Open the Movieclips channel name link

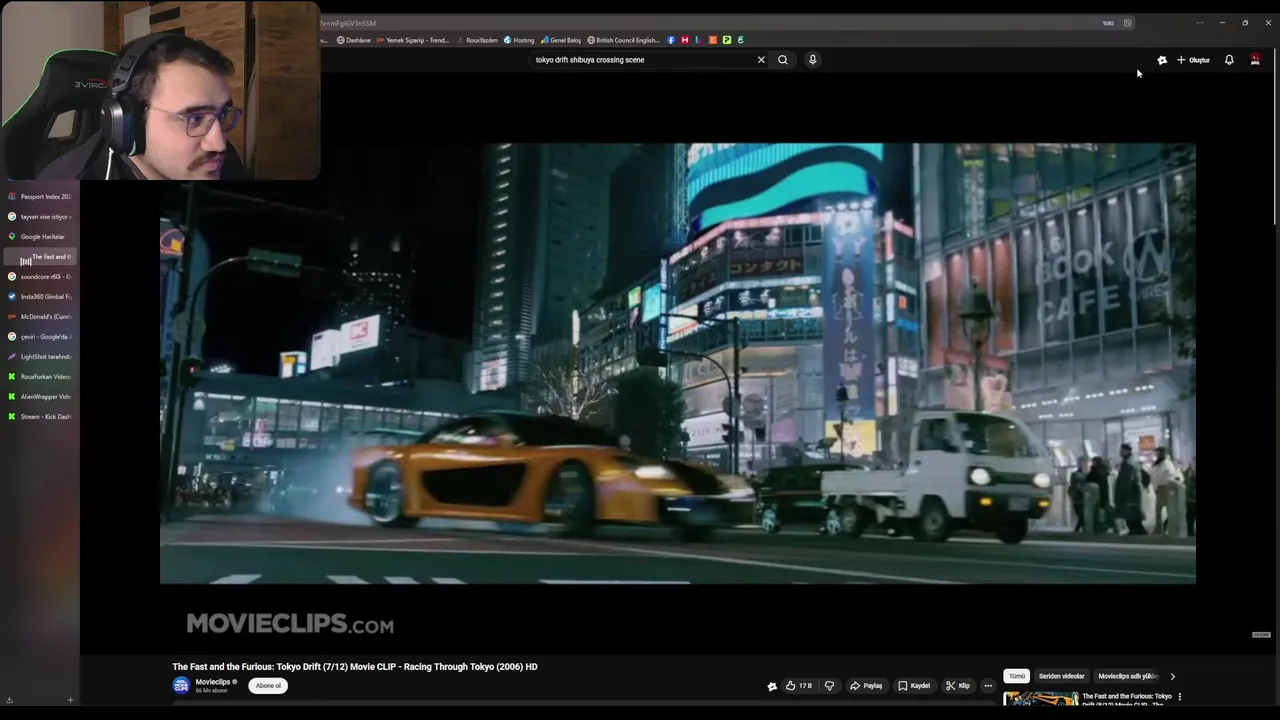(x=213, y=682)
